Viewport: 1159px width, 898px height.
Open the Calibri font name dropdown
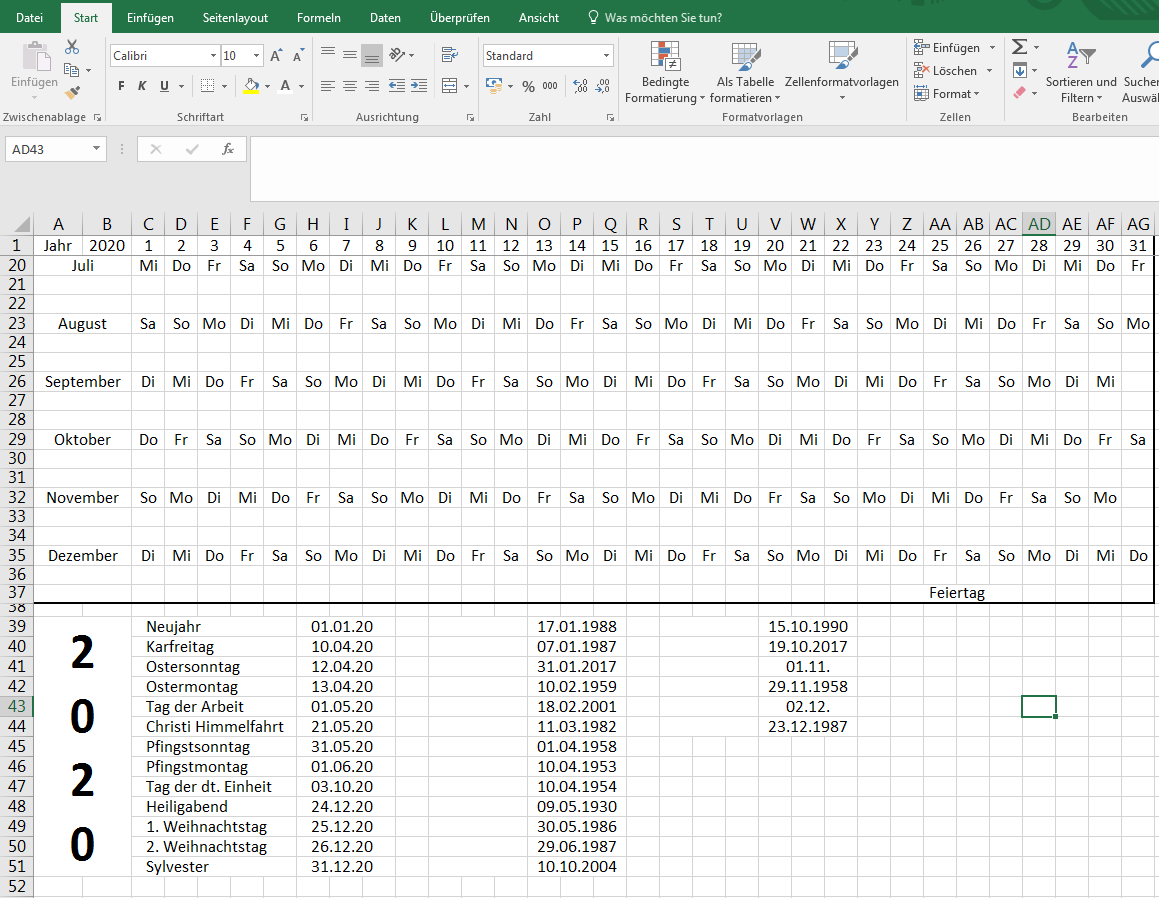213,55
